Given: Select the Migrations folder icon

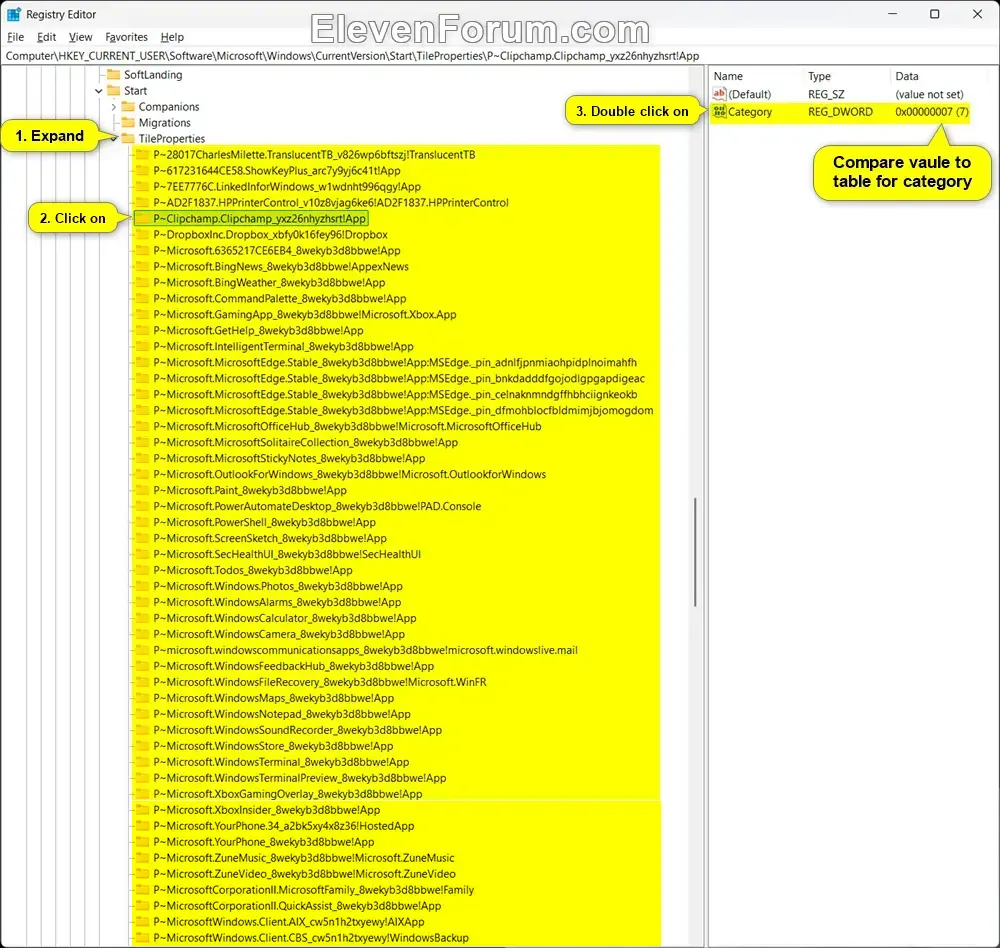Looking at the screenshot, I should pyautogui.click(x=128, y=122).
